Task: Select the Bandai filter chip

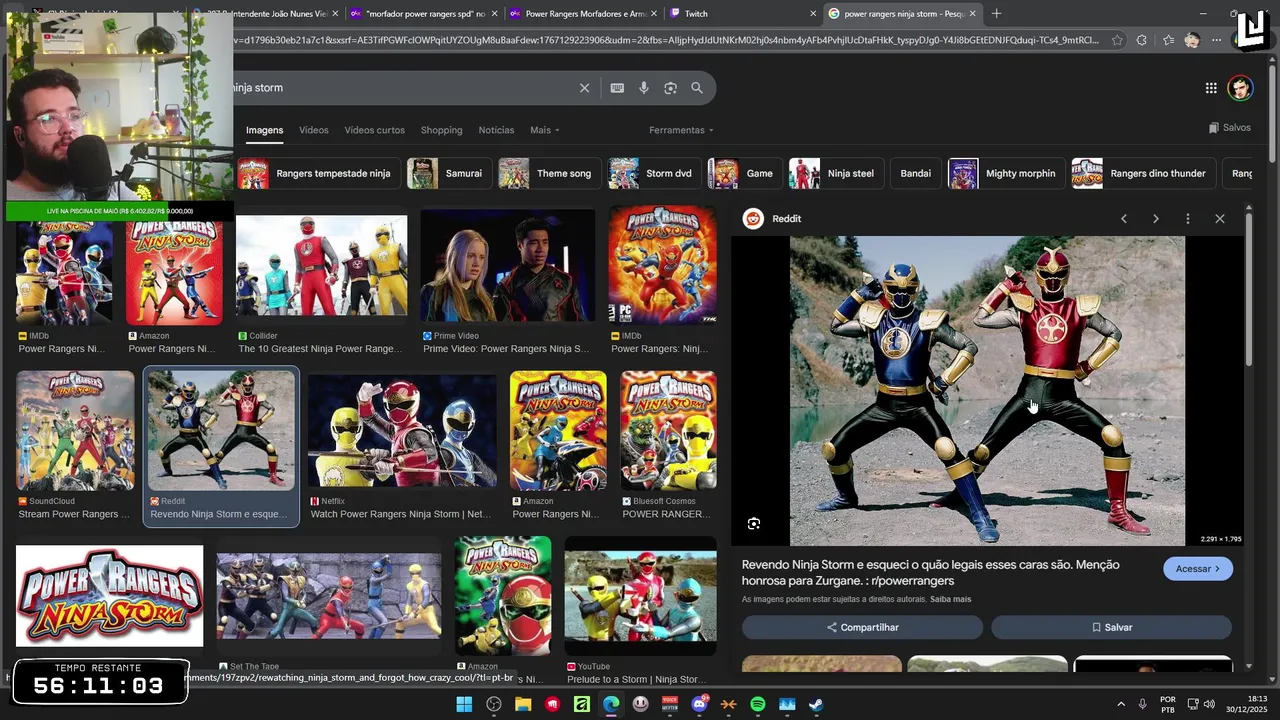Action: click(915, 174)
